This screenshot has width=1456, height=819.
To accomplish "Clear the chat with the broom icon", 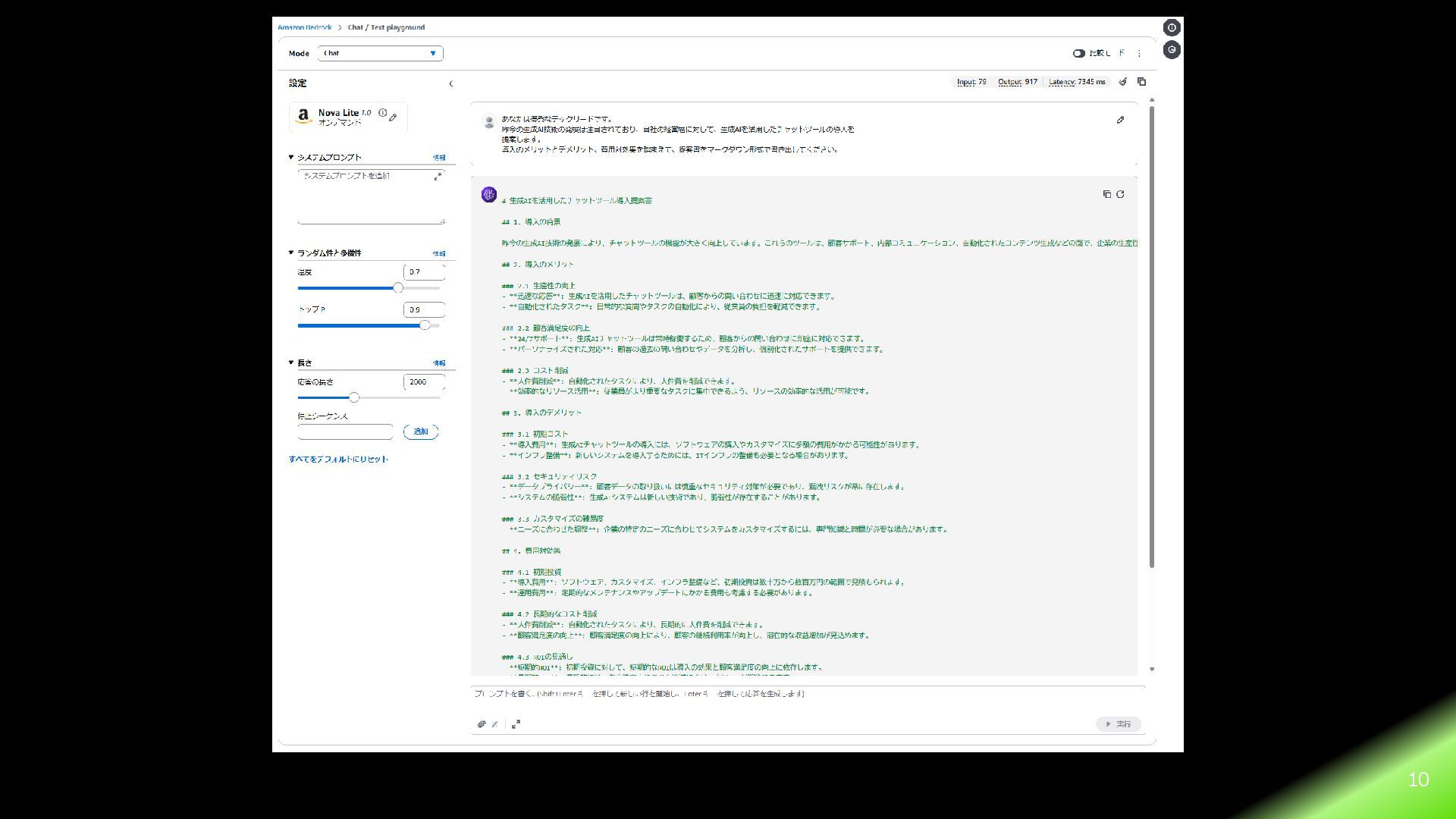I will click(1123, 82).
